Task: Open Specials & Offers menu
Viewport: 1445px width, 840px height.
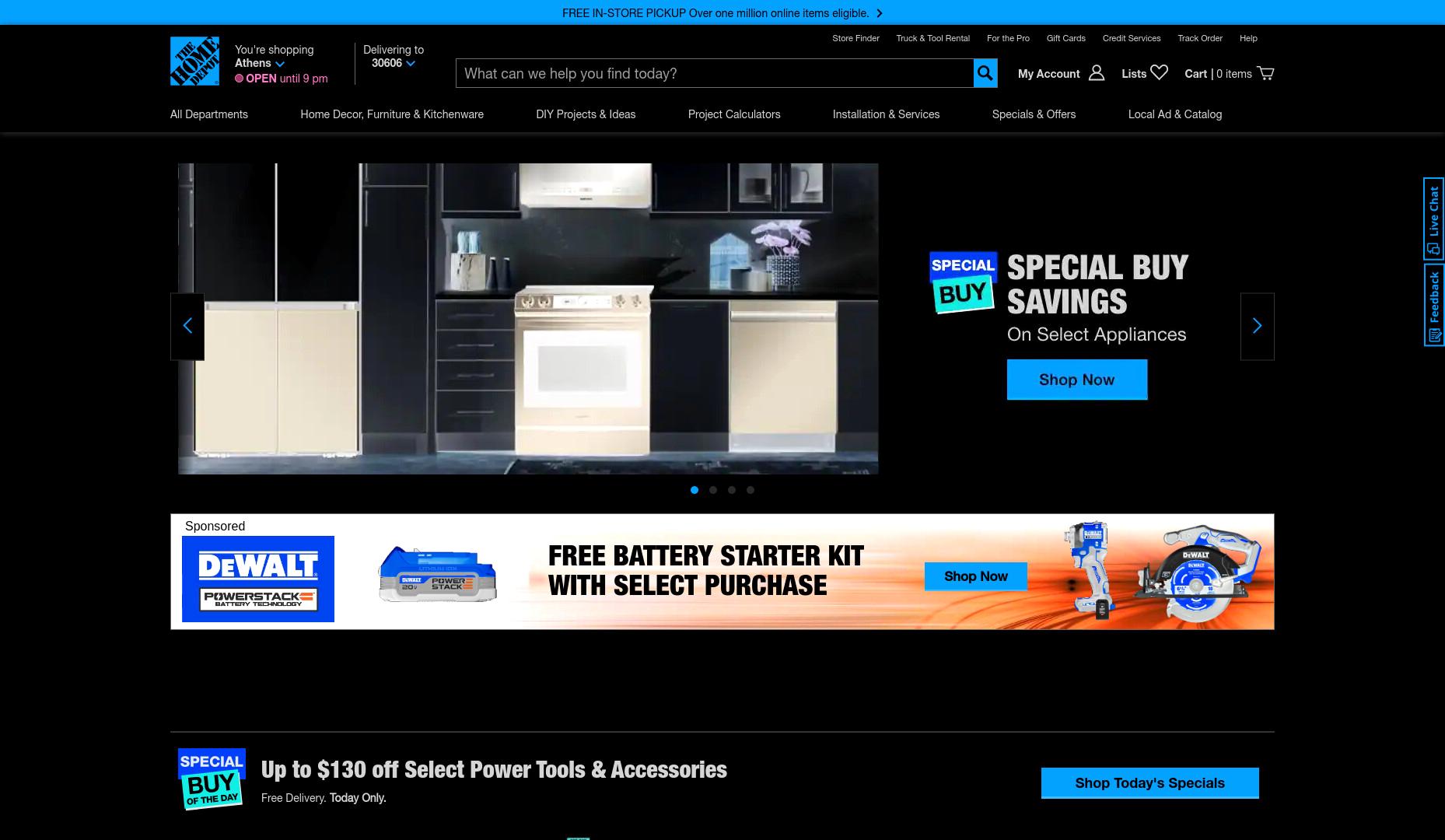Action: [x=1034, y=114]
